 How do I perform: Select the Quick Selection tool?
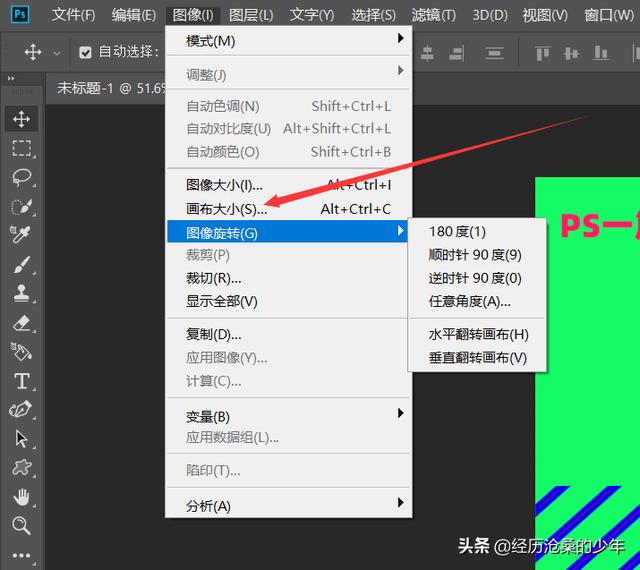click(x=21, y=207)
